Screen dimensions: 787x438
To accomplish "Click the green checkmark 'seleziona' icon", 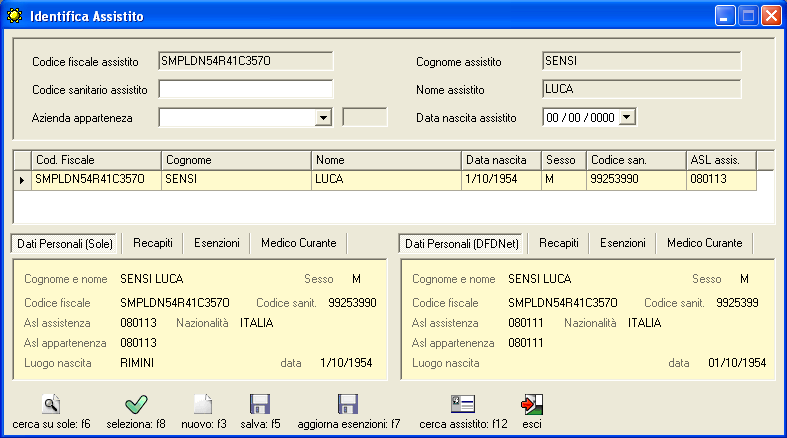I will pyautogui.click(x=136, y=404).
